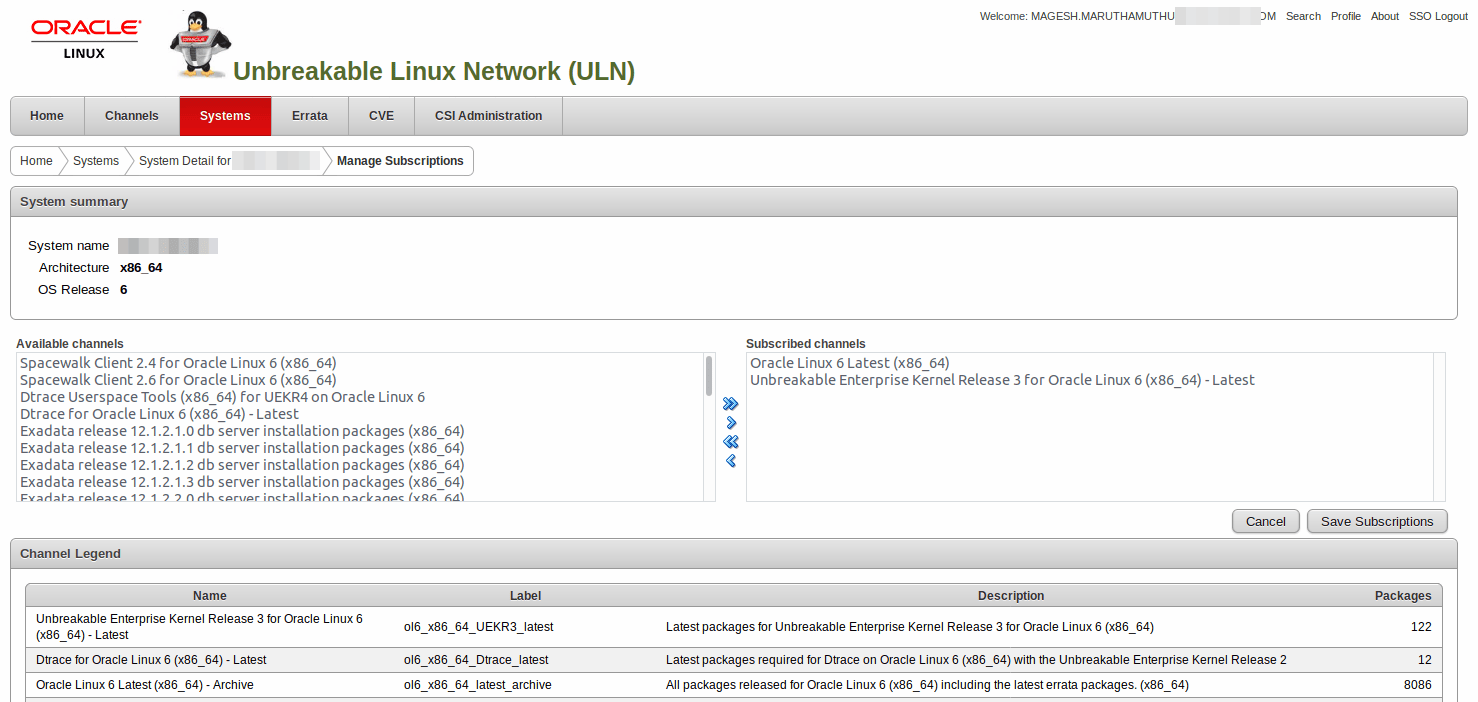This screenshot has height=702, width=1478.
Task: Click the SSO Logout link
Action: [1438, 16]
